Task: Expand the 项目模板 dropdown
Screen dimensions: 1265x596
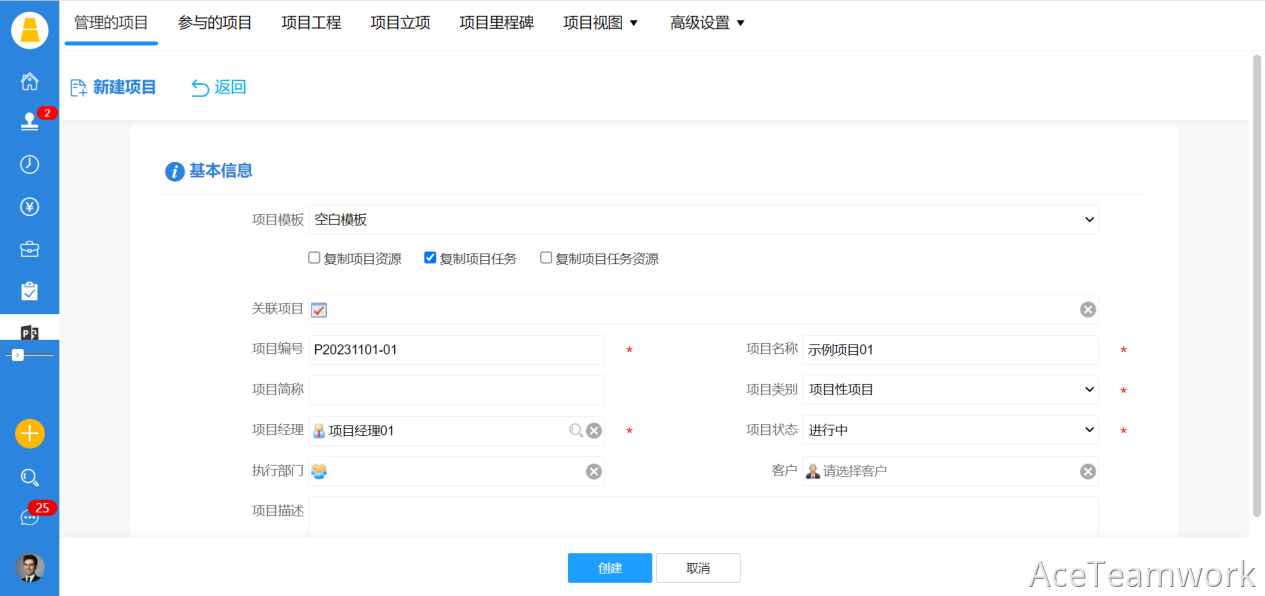Action: tap(702, 220)
